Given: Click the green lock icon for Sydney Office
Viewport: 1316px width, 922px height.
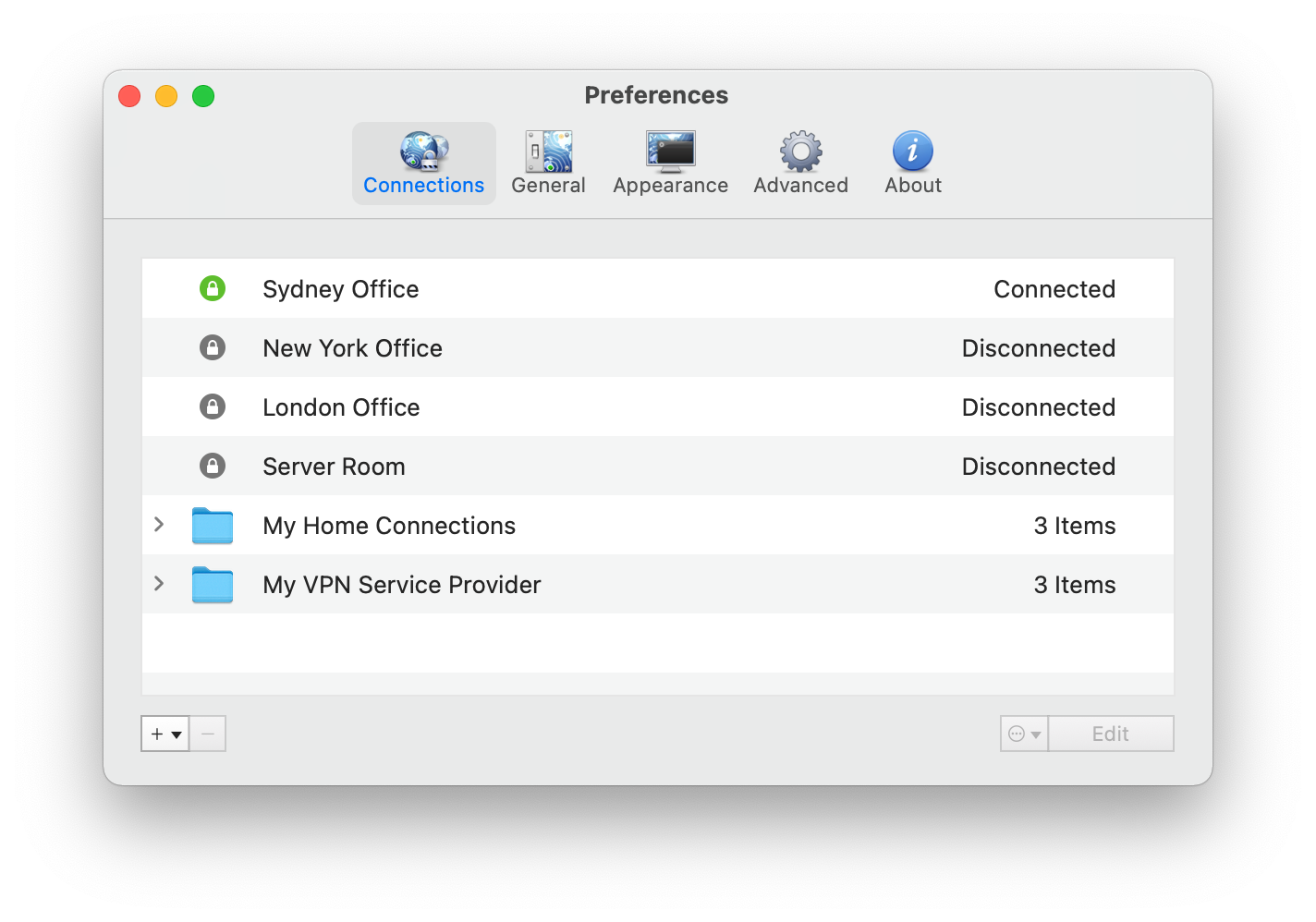Looking at the screenshot, I should coord(213,289).
